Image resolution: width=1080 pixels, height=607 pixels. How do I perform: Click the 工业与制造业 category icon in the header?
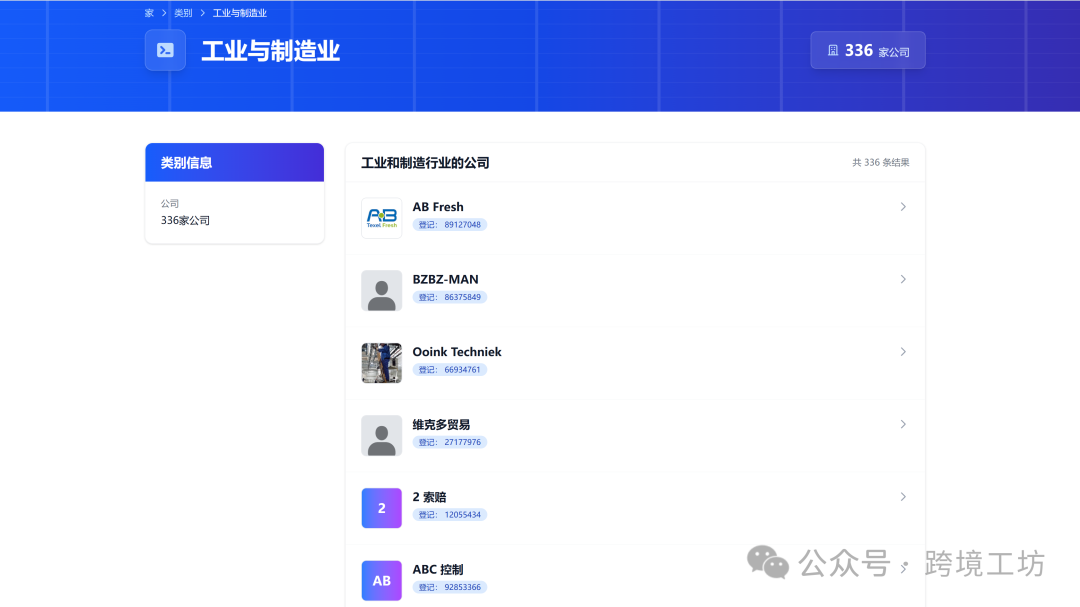point(165,50)
